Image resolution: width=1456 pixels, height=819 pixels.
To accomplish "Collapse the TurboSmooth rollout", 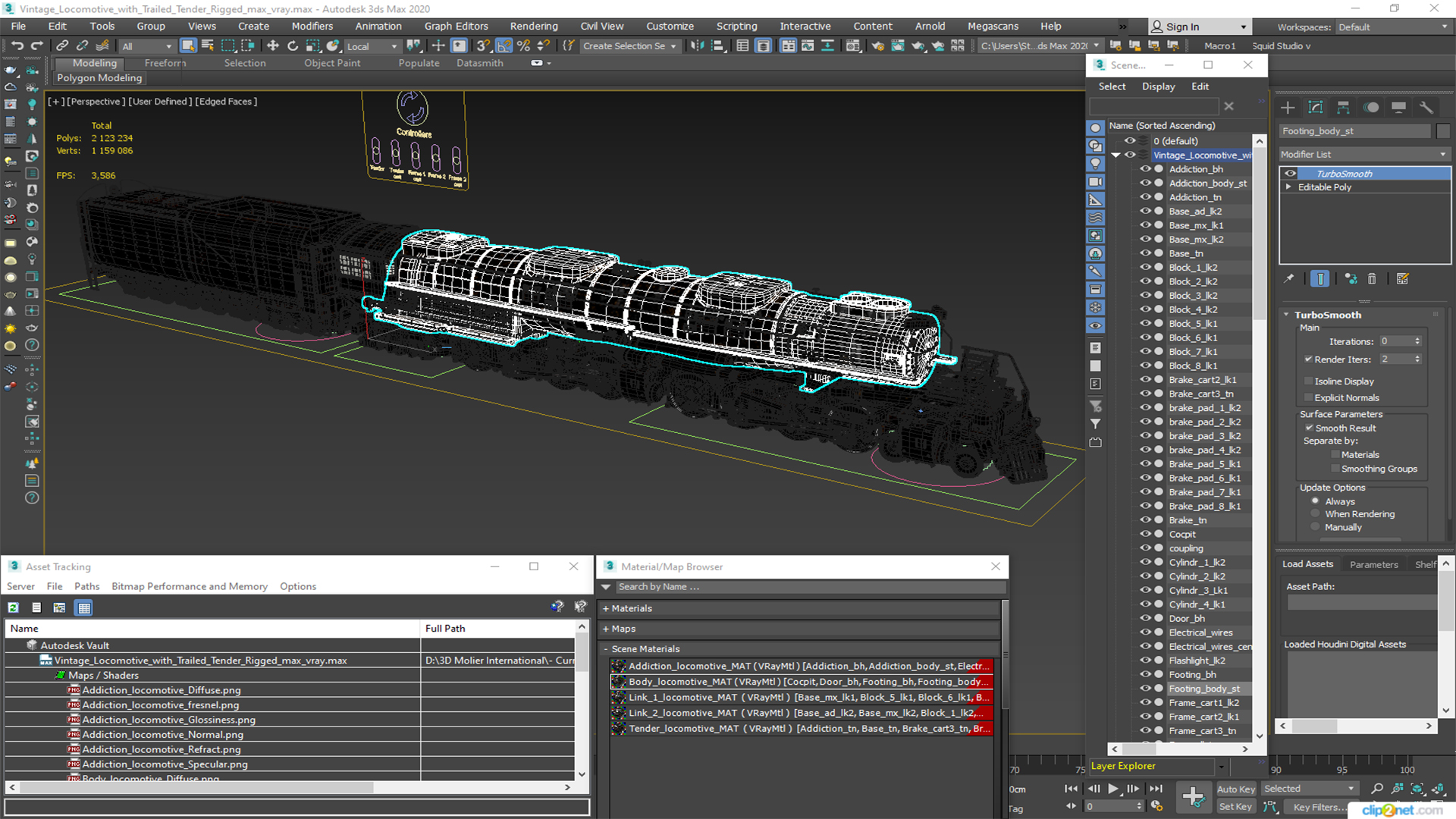I will click(x=1287, y=315).
